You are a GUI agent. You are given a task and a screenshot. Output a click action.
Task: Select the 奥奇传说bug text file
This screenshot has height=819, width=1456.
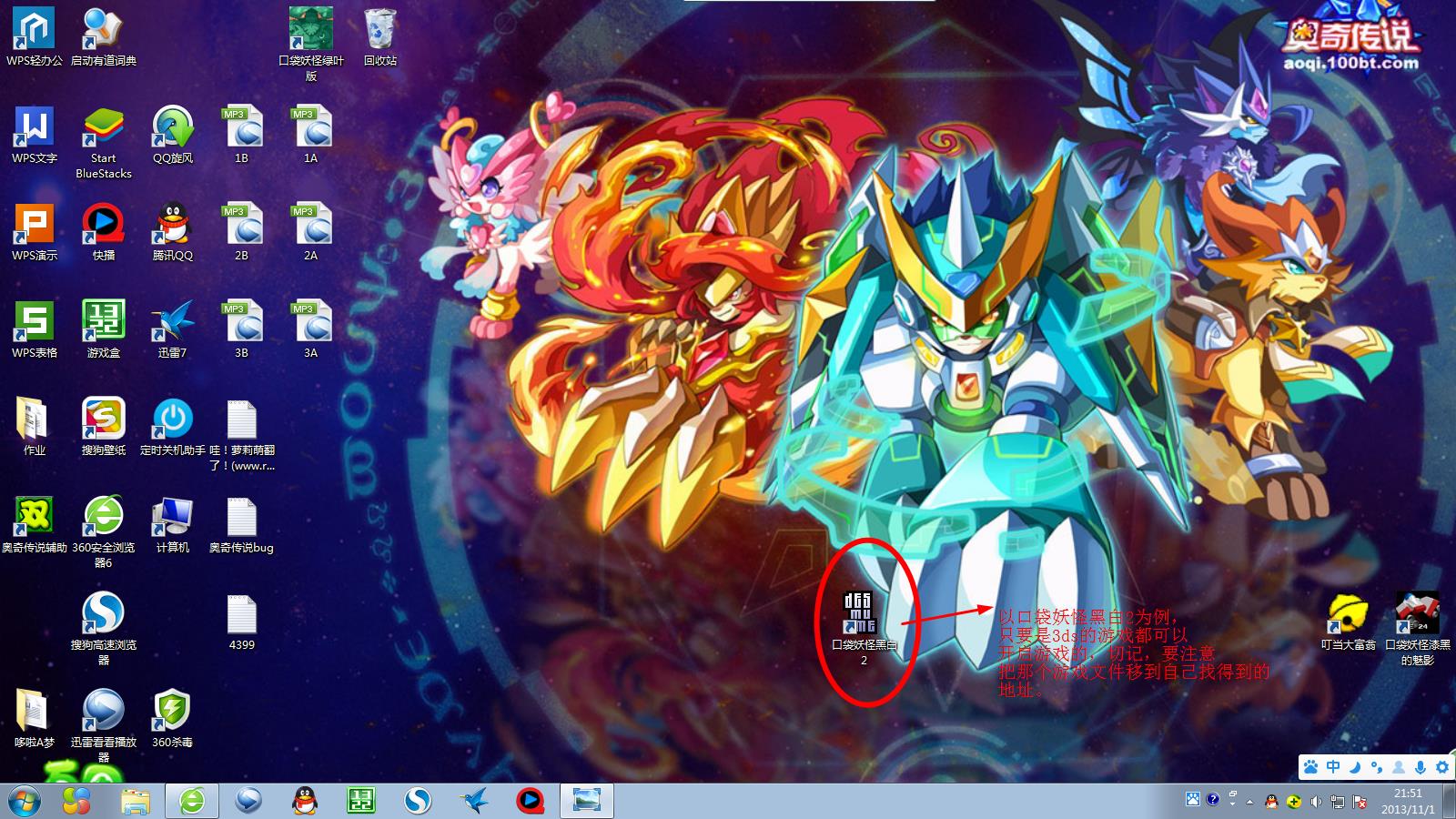(242, 524)
